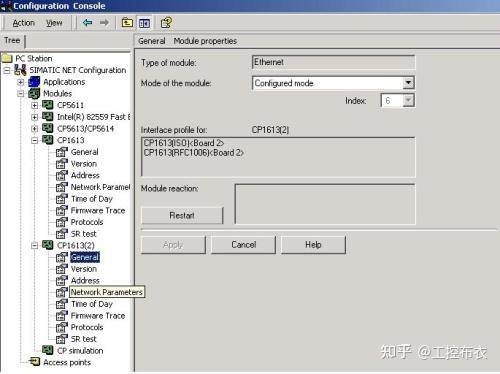
Task: Select Address under CP1613(2)
Action: 85,280
